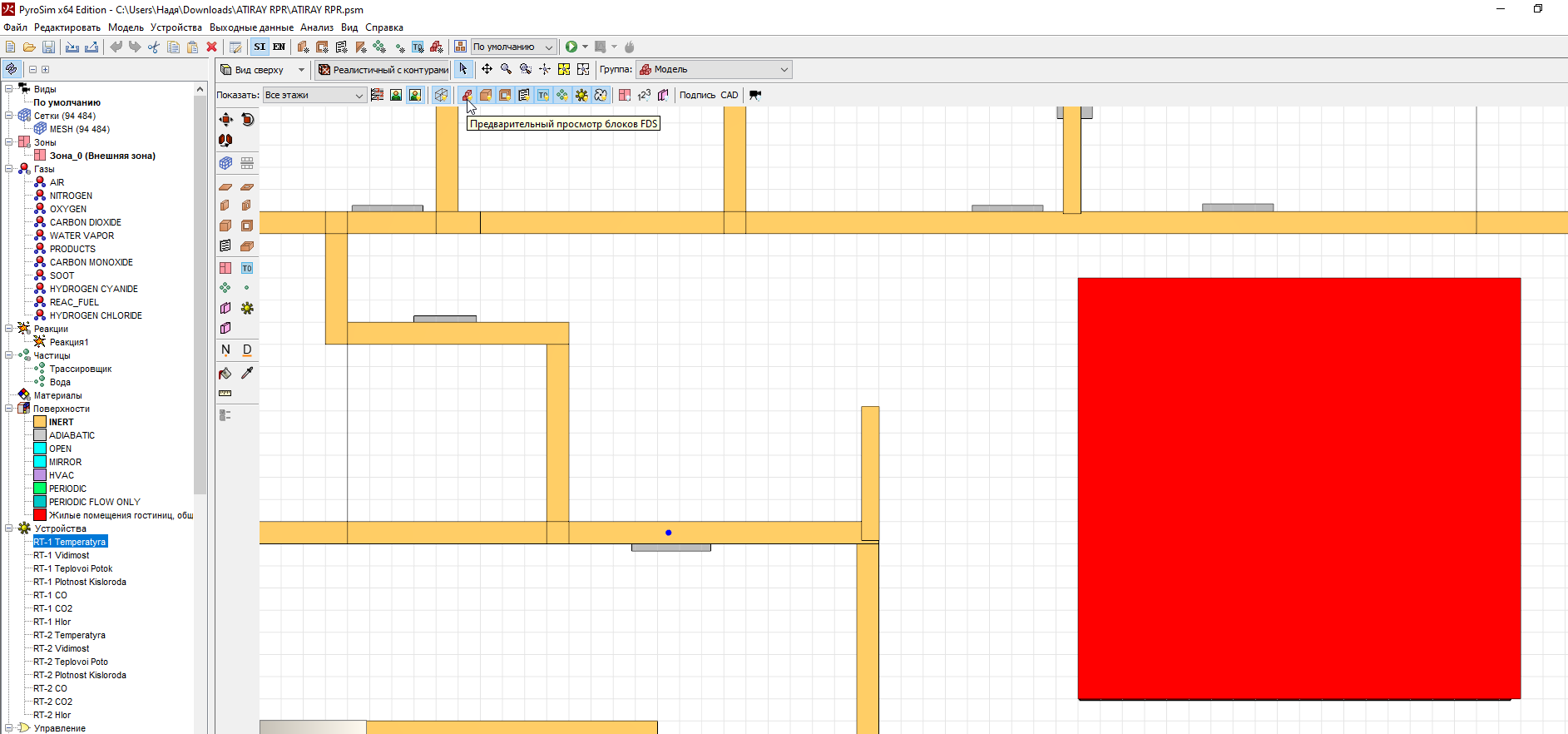Click the blue device dot in canvas
The image size is (1568, 734).
click(668, 533)
